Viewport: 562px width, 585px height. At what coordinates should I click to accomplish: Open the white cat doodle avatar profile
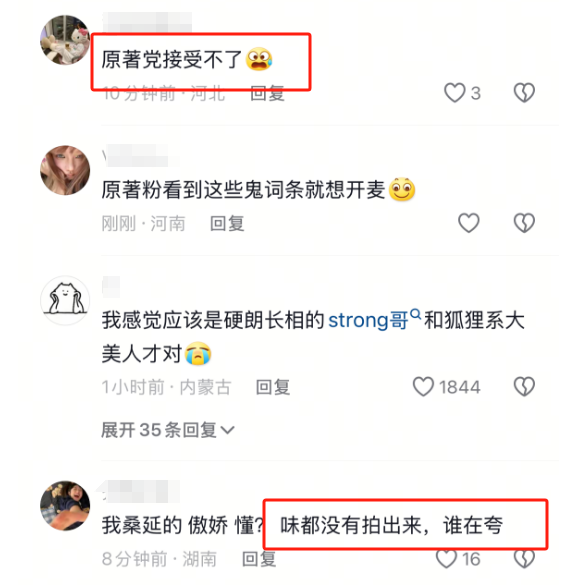click(x=65, y=300)
